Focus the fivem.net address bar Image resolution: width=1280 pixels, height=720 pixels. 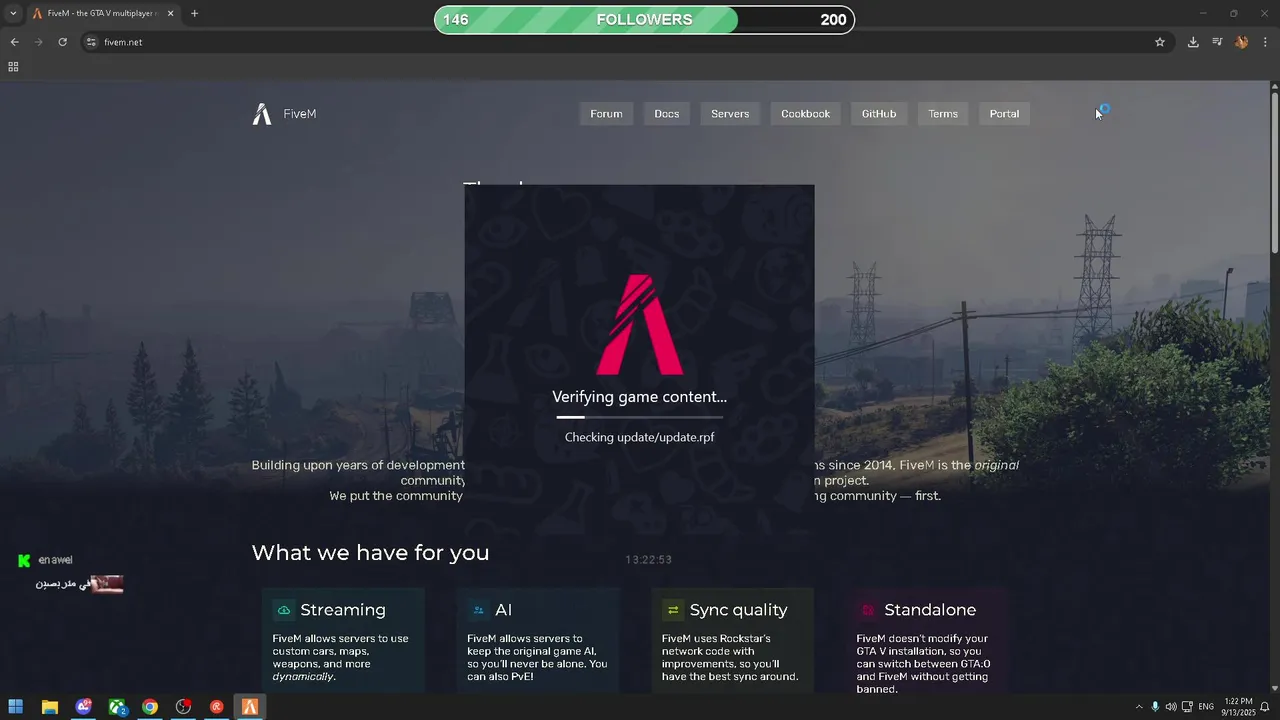click(620, 42)
